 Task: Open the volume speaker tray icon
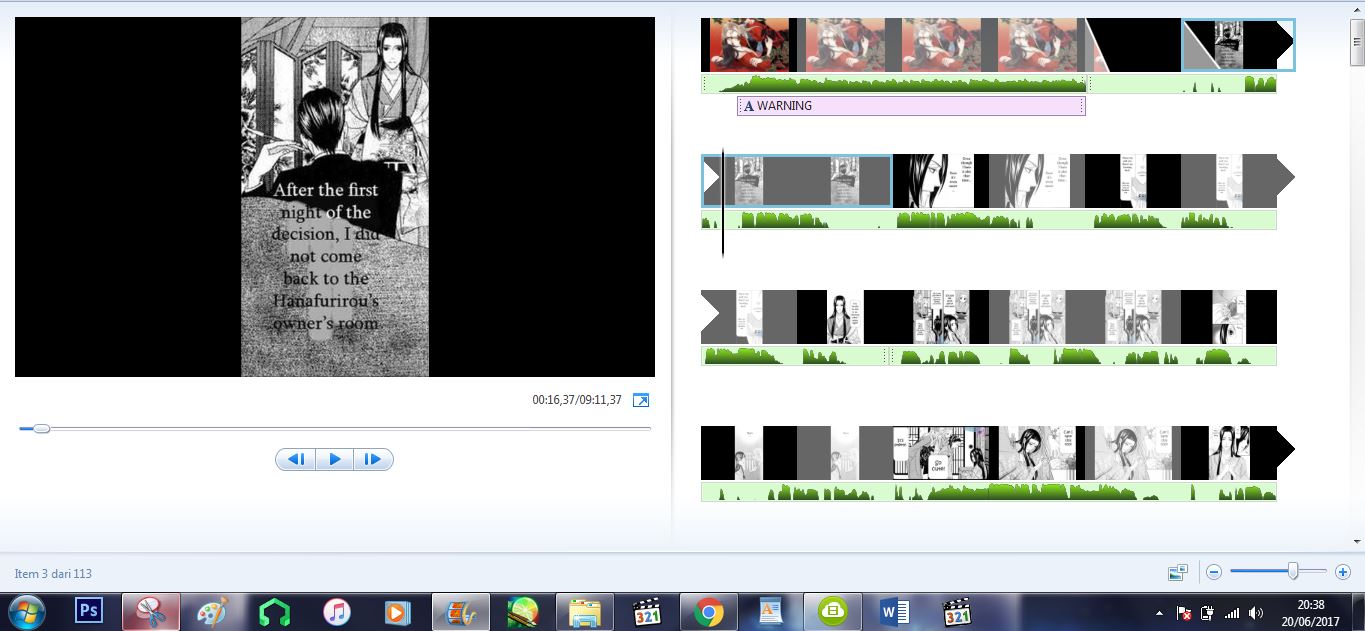pos(1256,612)
